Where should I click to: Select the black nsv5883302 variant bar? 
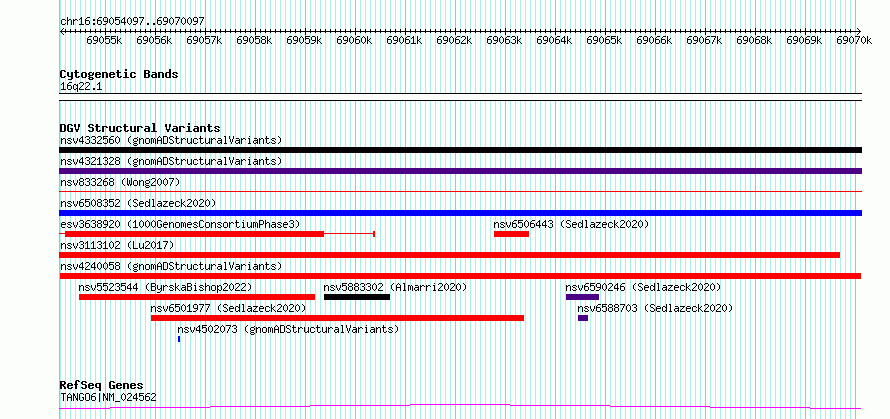click(x=357, y=297)
